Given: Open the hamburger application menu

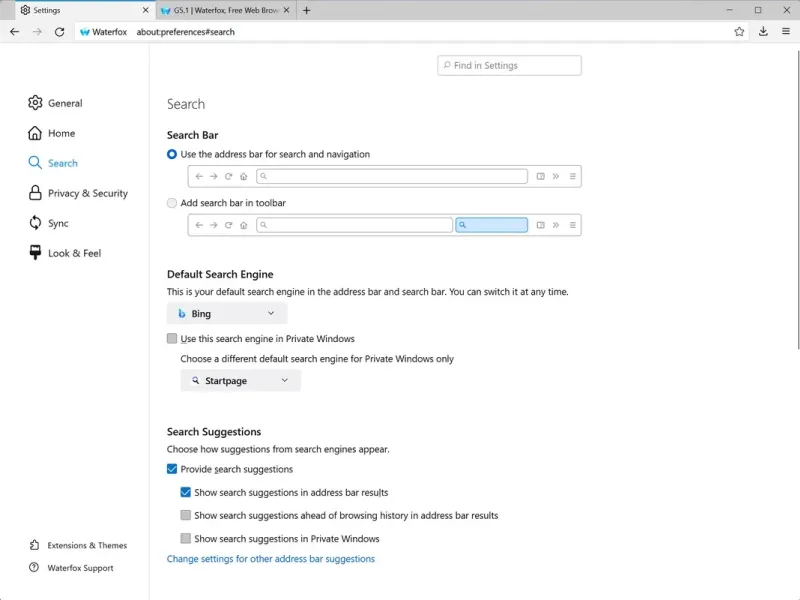Looking at the screenshot, I should pos(785,32).
